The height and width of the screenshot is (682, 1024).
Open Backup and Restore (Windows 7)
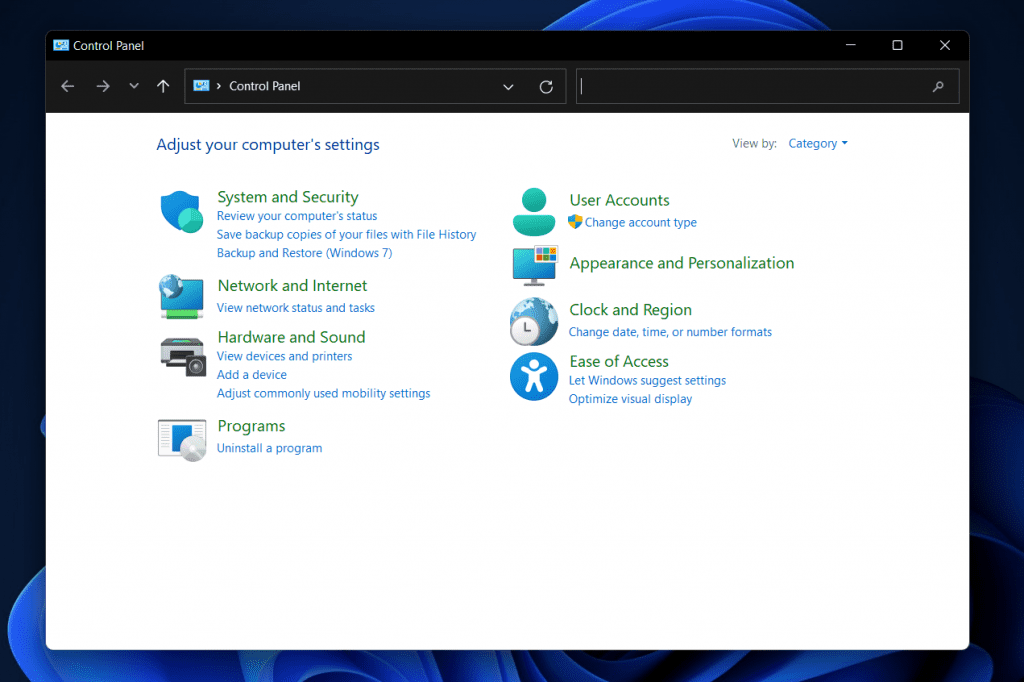click(304, 253)
